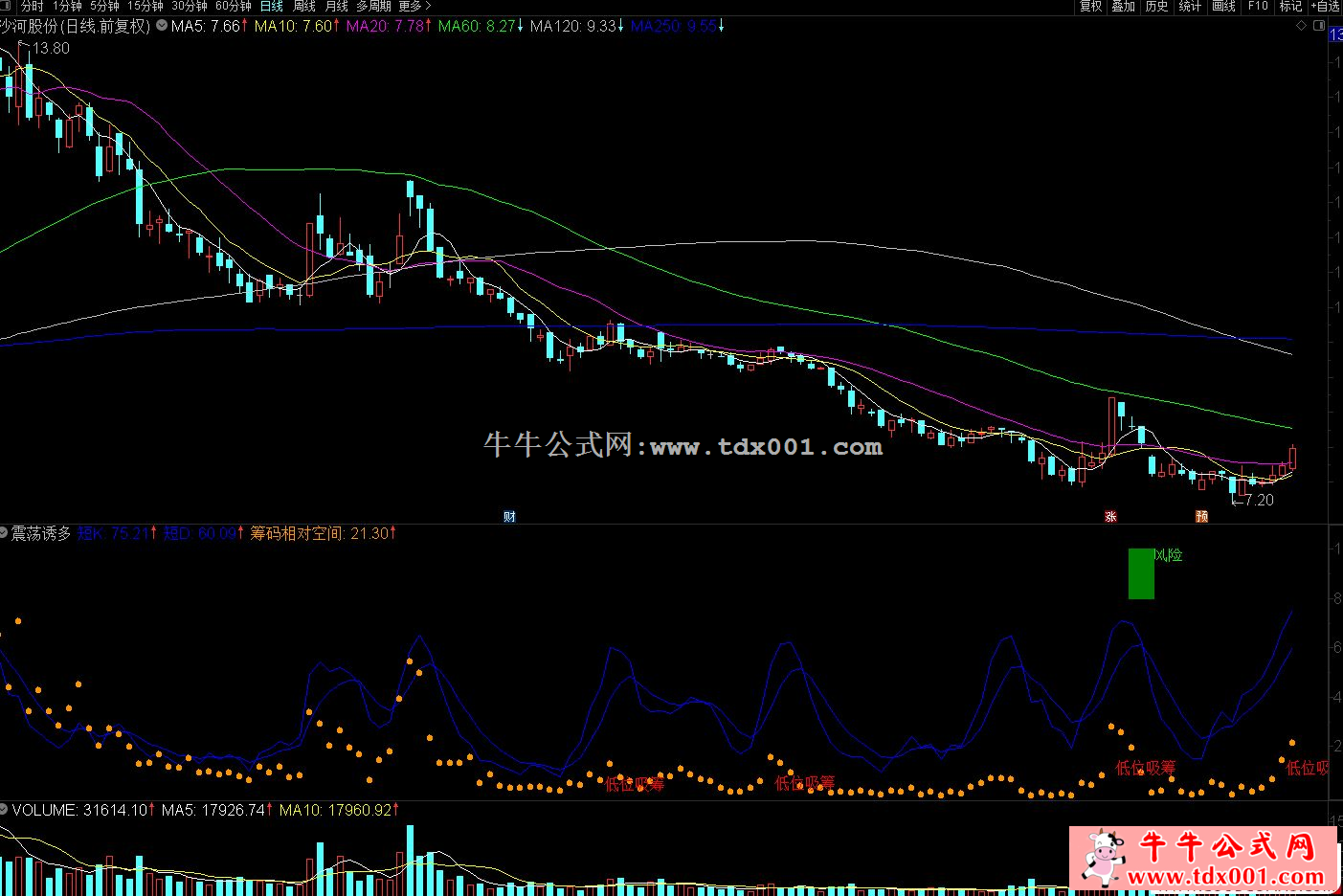Viewport: 1343px width, 896px height.
Task: Click the 预 forecast marker icon
Action: (x=1201, y=517)
